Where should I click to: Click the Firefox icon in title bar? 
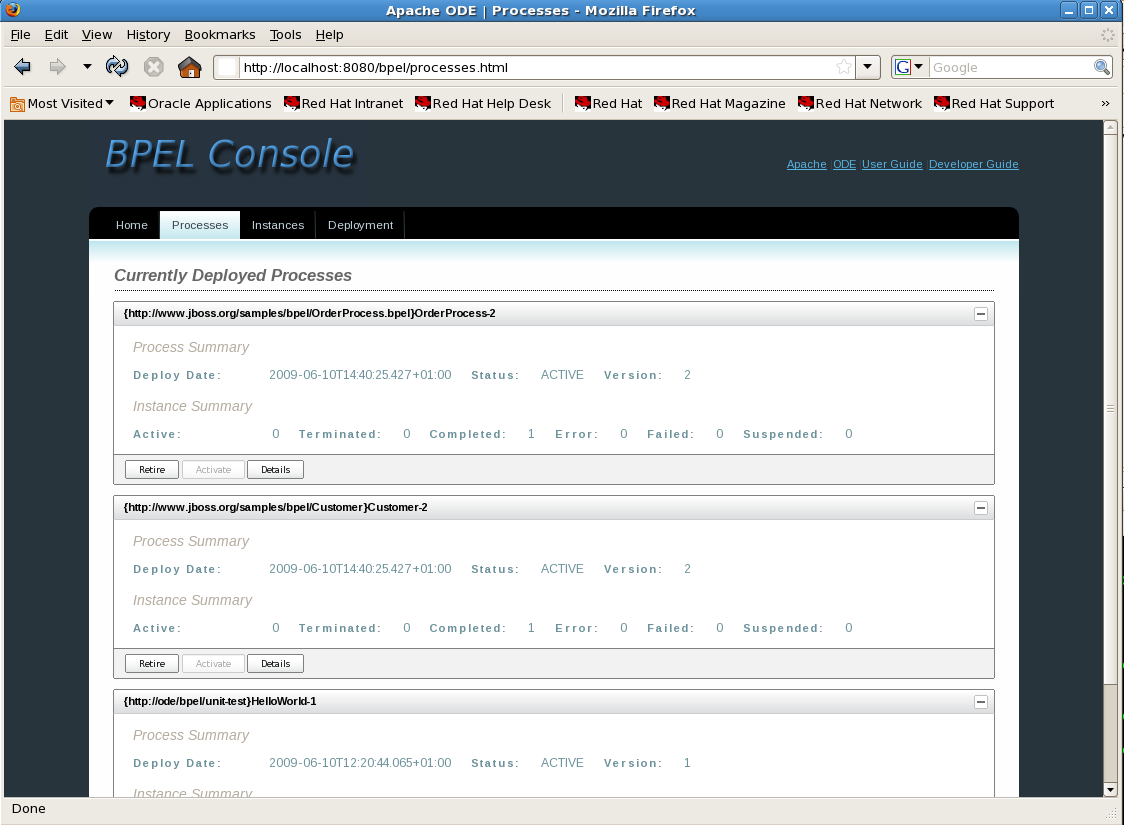[x=13, y=10]
